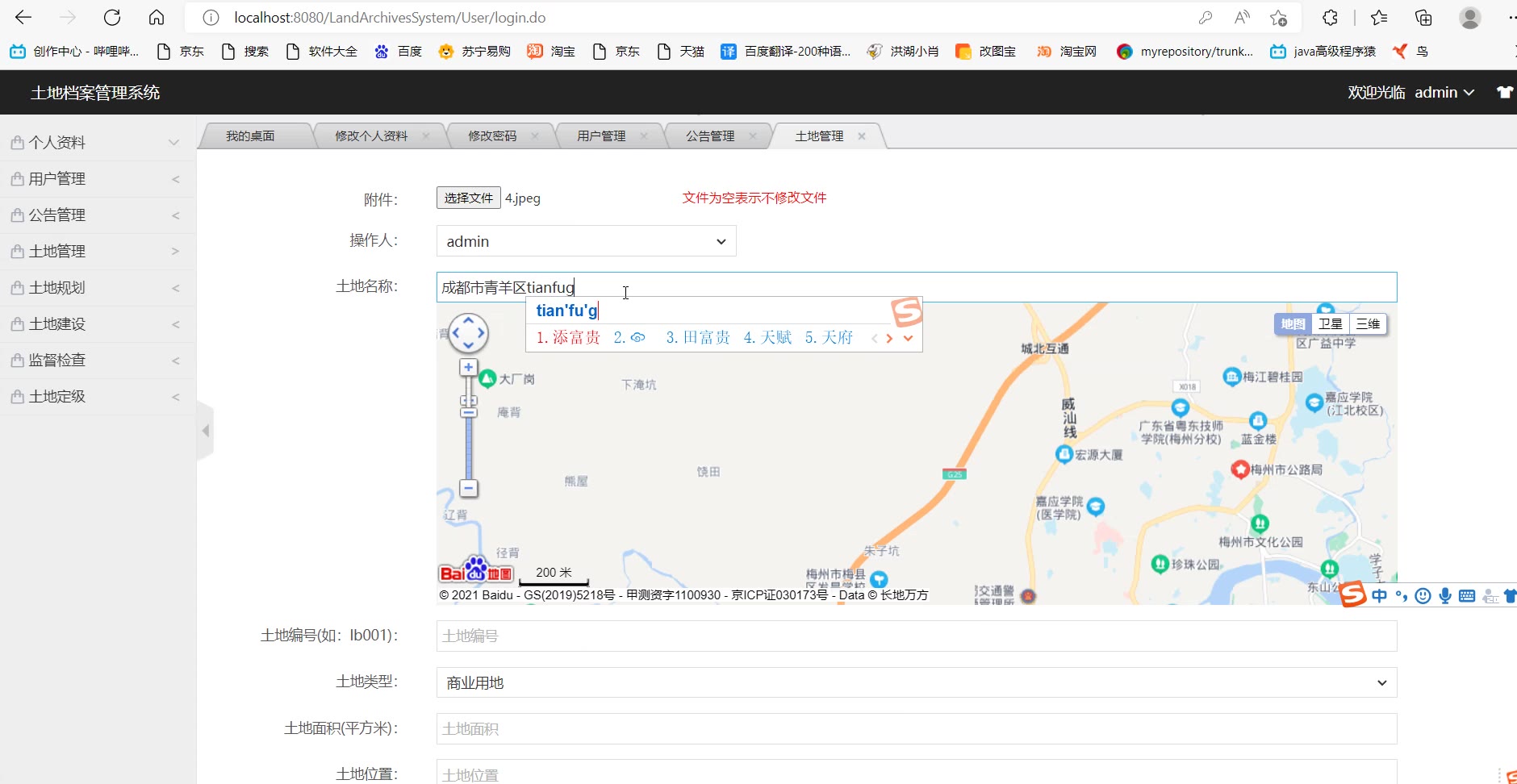Click the browser refresh icon
1517x784 pixels.
[112, 18]
